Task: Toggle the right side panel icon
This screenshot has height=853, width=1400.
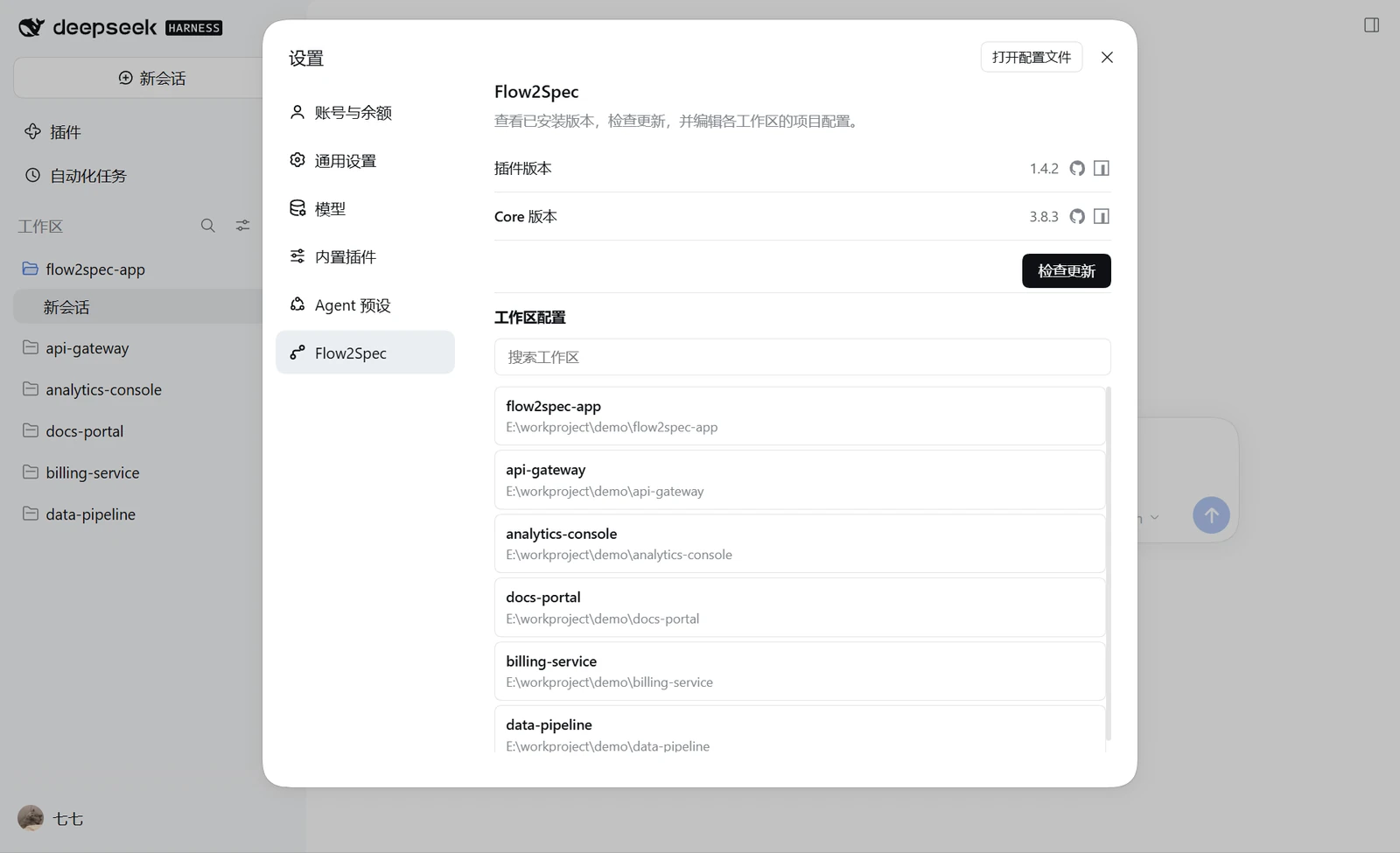Action: (1371, 25)
